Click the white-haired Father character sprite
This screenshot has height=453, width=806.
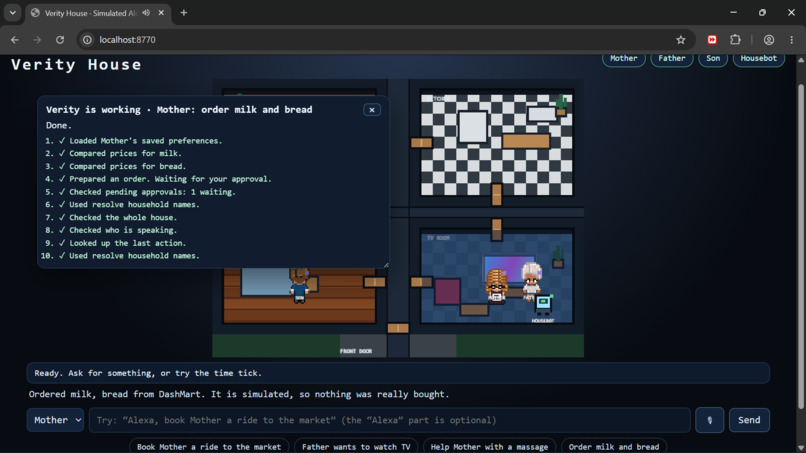click(530, 281)
